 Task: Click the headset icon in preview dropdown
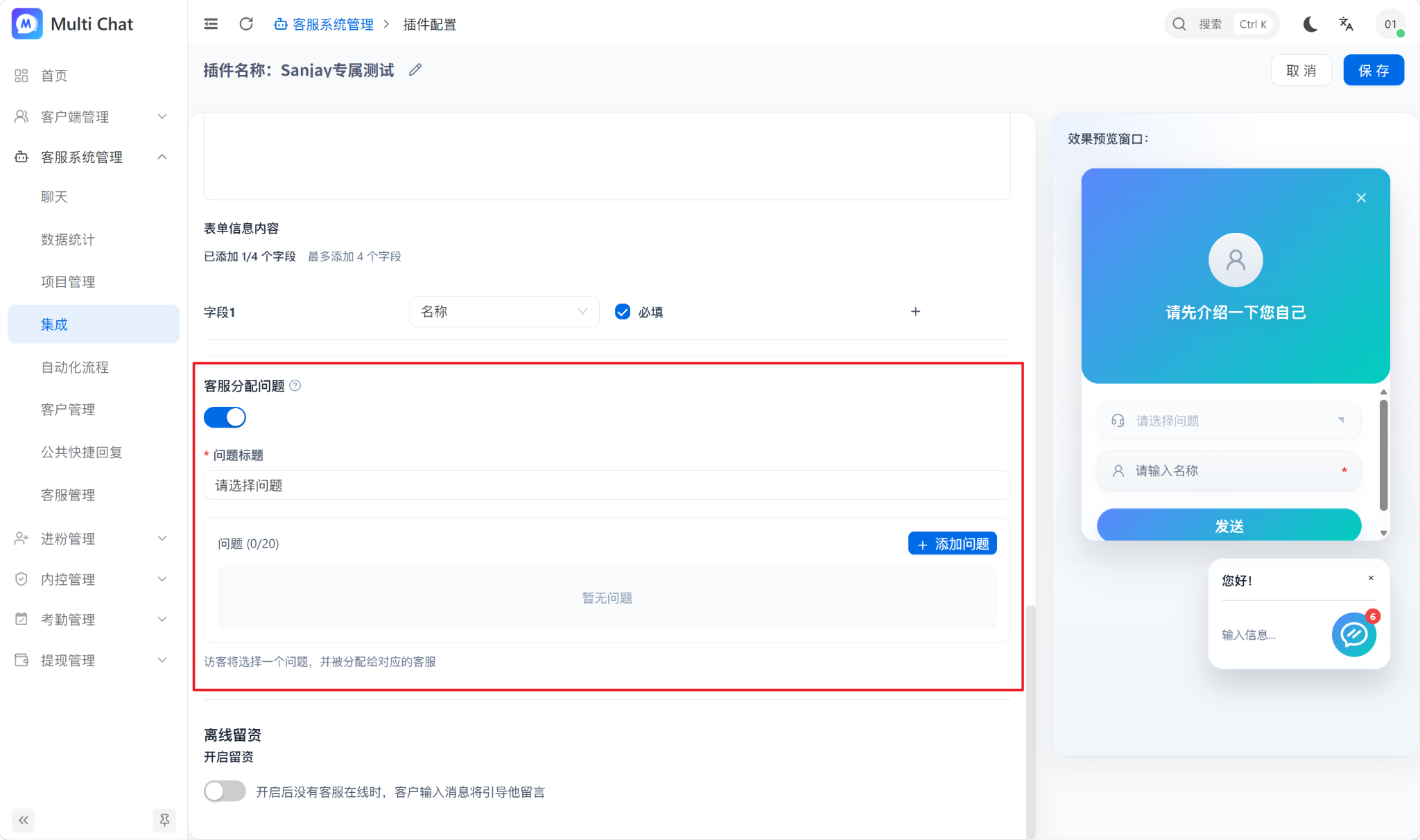[1118, 421]
